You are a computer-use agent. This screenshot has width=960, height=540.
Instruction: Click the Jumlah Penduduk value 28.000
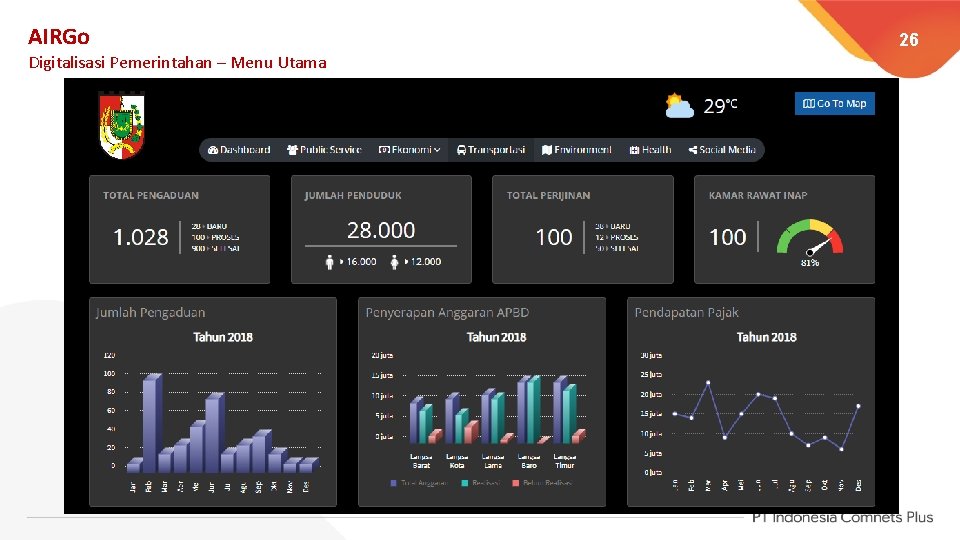coord(381,230)
